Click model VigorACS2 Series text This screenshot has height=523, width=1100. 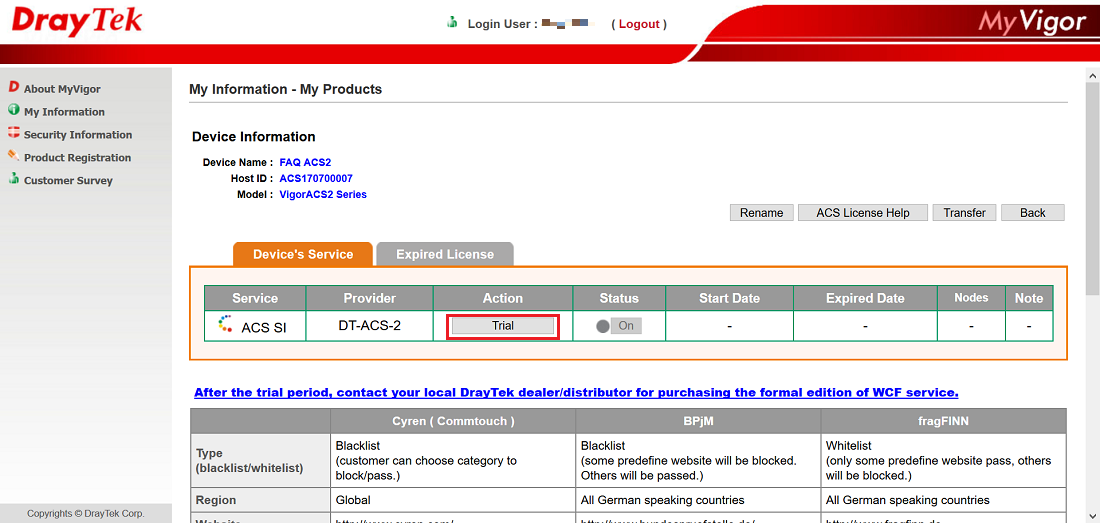(x=323, y=194)
